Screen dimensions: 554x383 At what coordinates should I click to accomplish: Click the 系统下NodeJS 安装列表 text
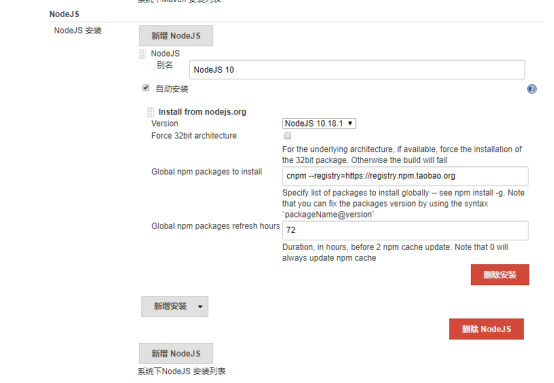coord(181,371)
